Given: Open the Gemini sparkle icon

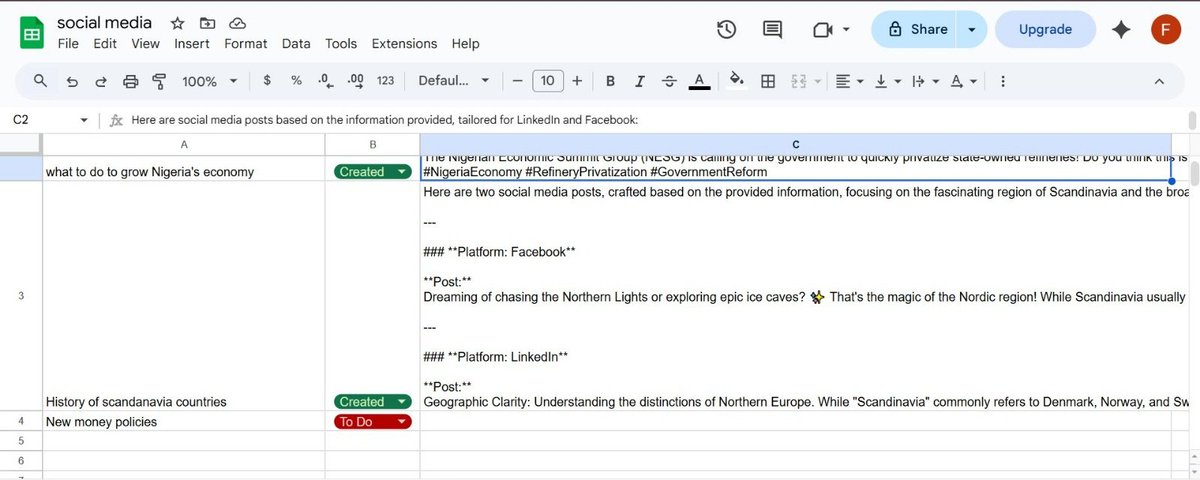Looking at the screenshot, I should point(1121,30).
